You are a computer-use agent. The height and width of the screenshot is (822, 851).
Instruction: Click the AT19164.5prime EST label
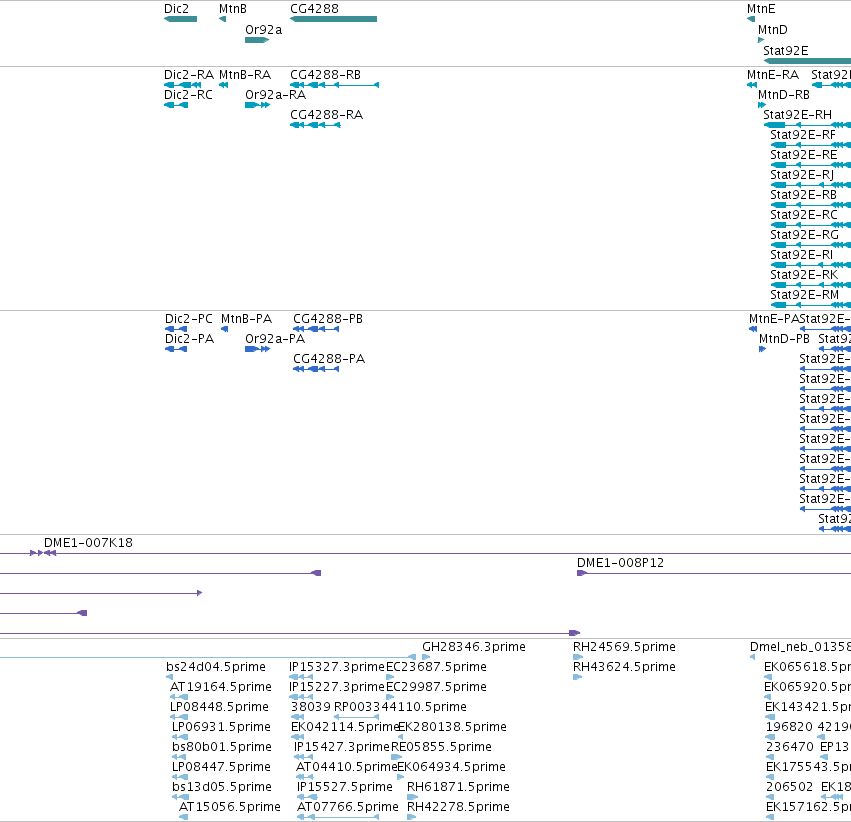pos(221,686)
